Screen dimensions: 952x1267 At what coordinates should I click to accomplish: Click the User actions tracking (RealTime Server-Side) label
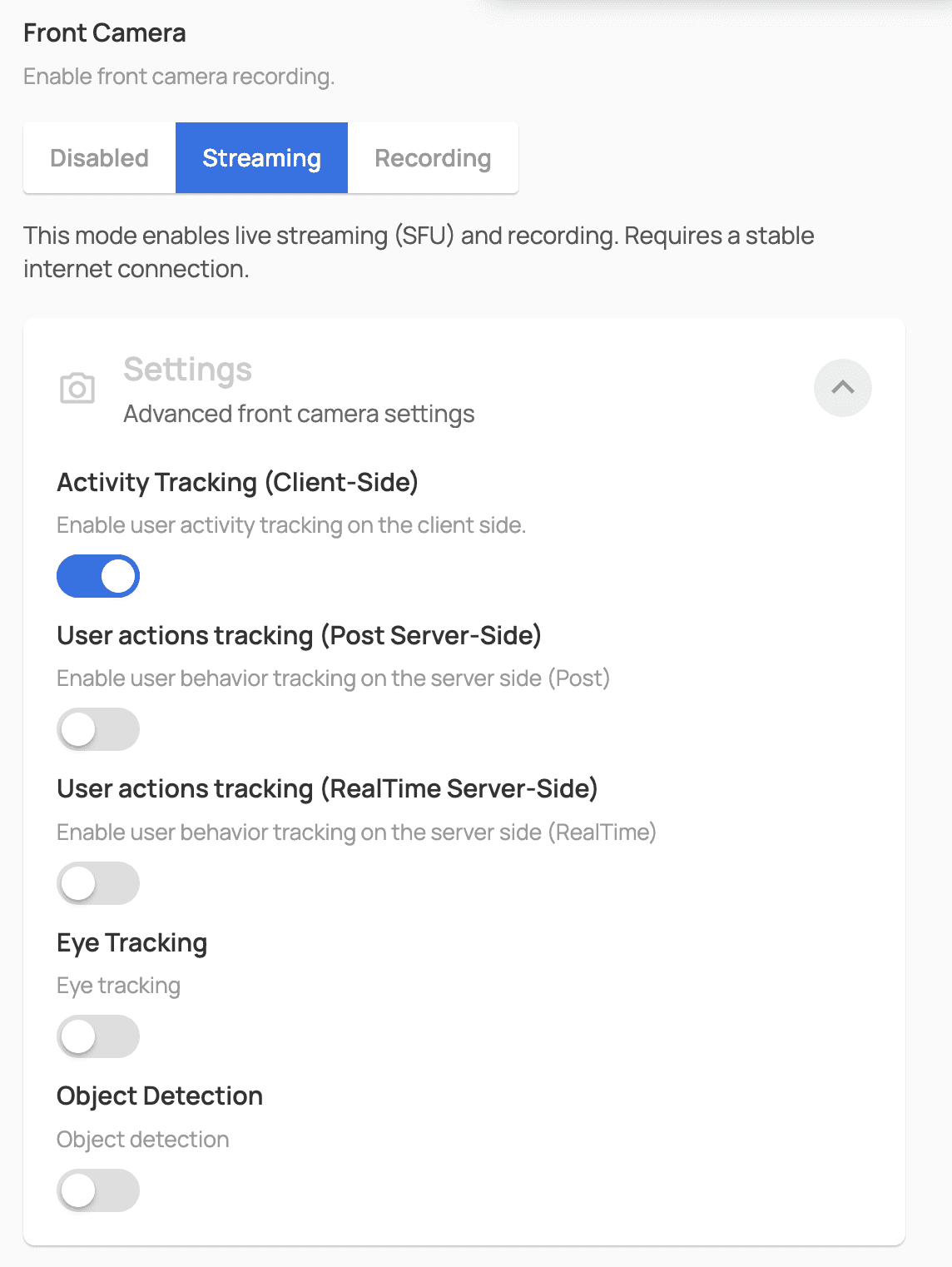coord(328,789)
